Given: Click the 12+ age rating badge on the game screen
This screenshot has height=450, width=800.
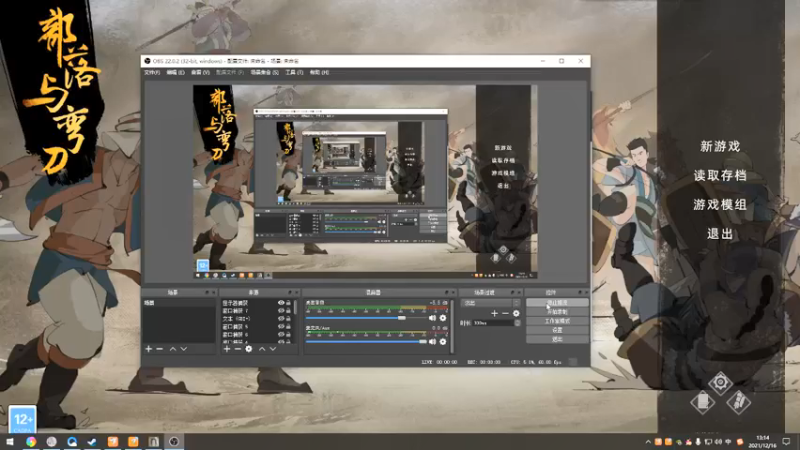Looking at the screenshot, I should (22, 419).
